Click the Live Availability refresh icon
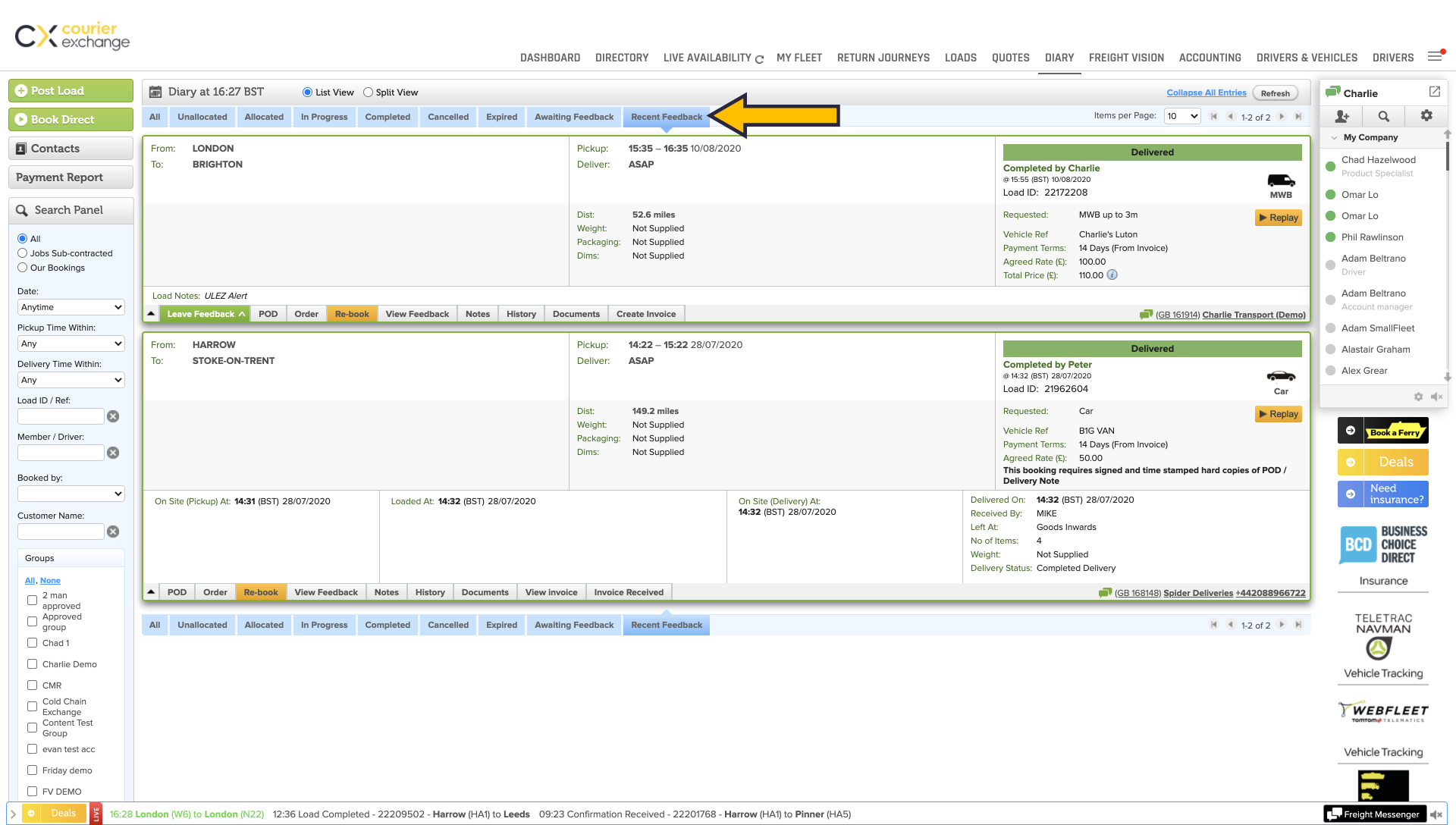Image resolution: width=1456 pixels, height=825 pixels. pos(759,59)
